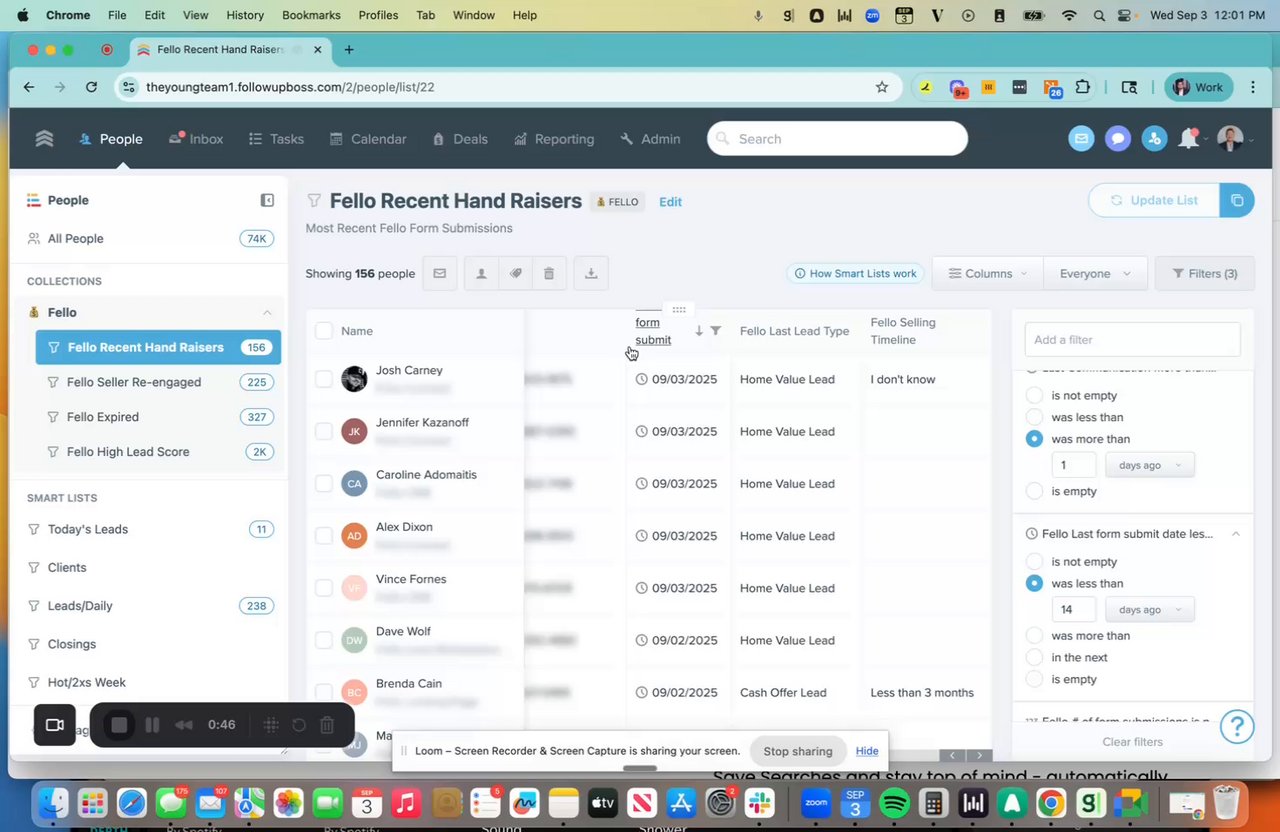Click the 'Add a filter' input field
Image resolution: width=1280 pixels, height=832 pixels.
(x=1132, y=340)
